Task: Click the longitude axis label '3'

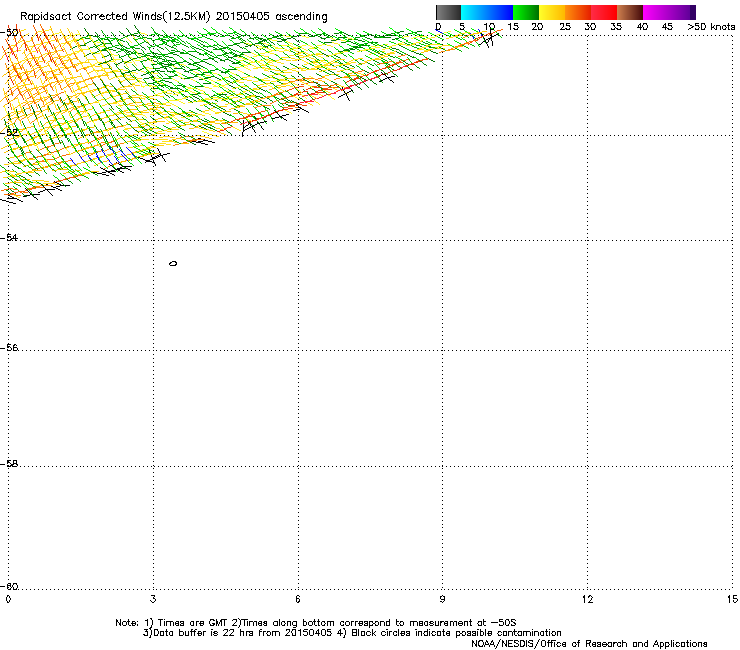Action: pyautogui.click(x=153, y=599)
